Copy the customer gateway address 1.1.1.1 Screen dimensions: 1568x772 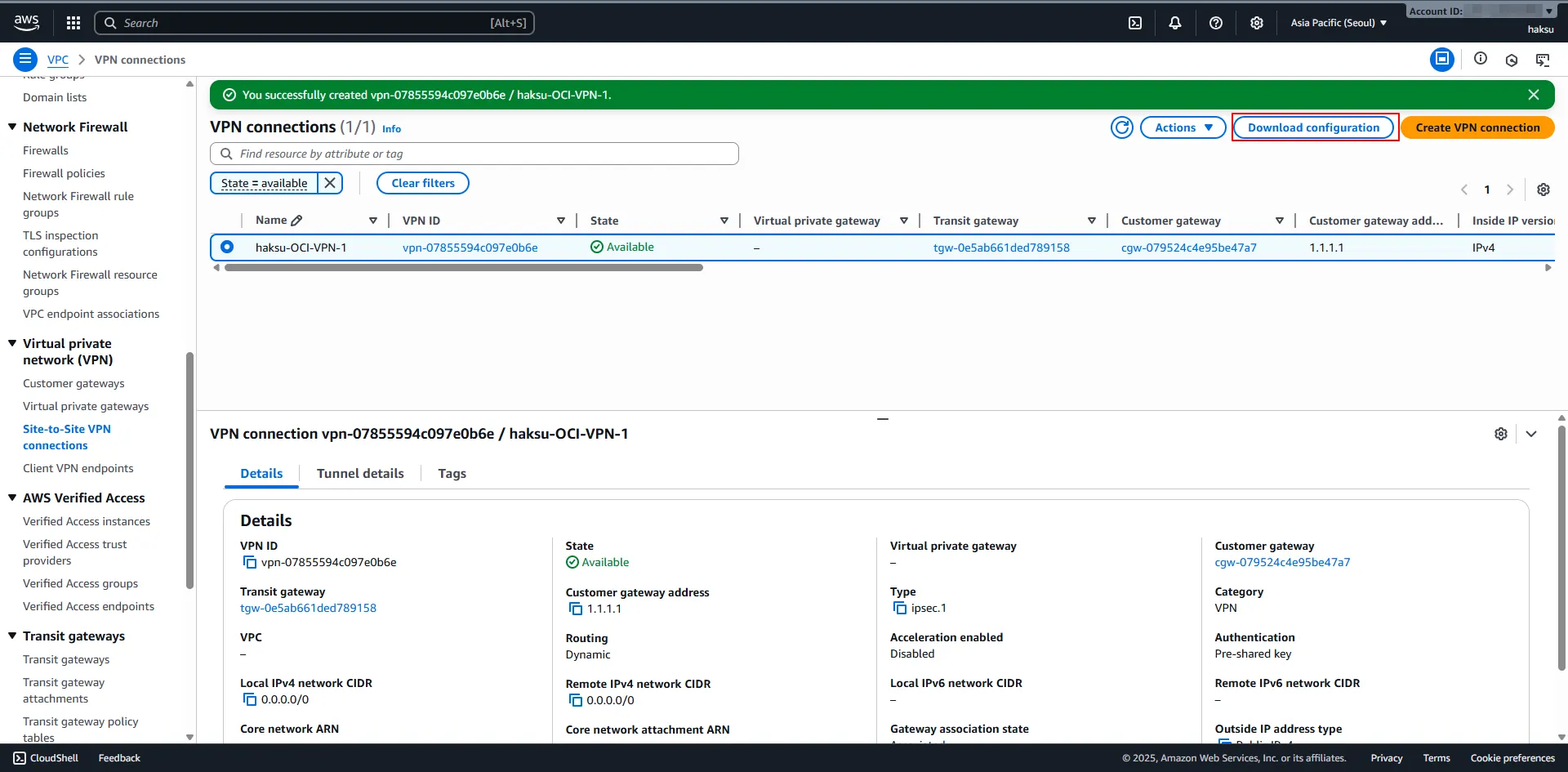pyautogui.click(x=576, y=609)
